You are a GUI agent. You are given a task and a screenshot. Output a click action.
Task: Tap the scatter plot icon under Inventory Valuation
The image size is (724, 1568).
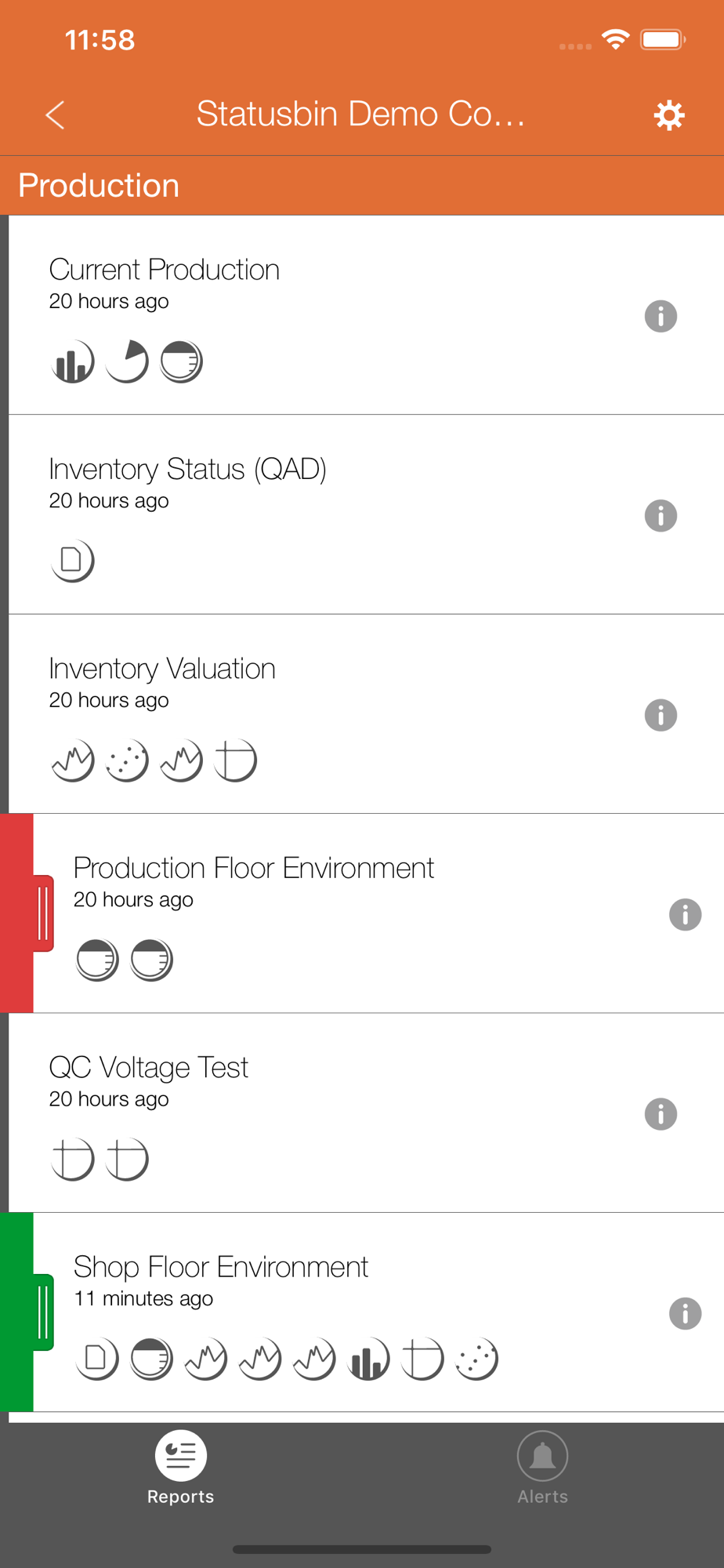tap(127, 760)
